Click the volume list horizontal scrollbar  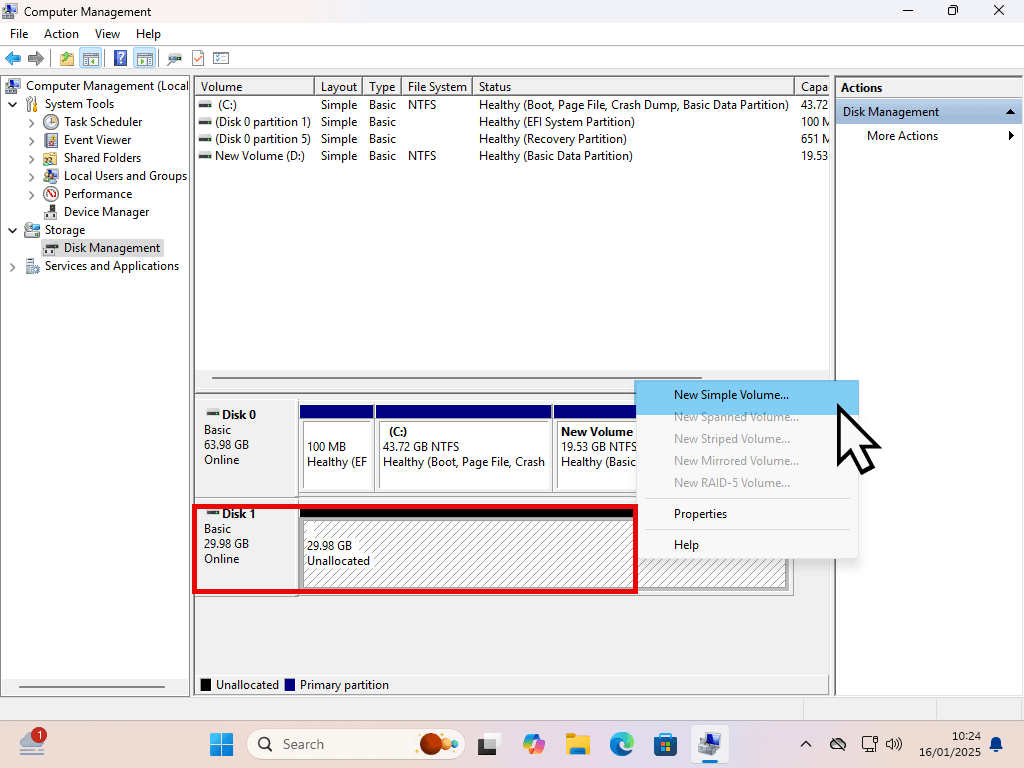(500, 379)
